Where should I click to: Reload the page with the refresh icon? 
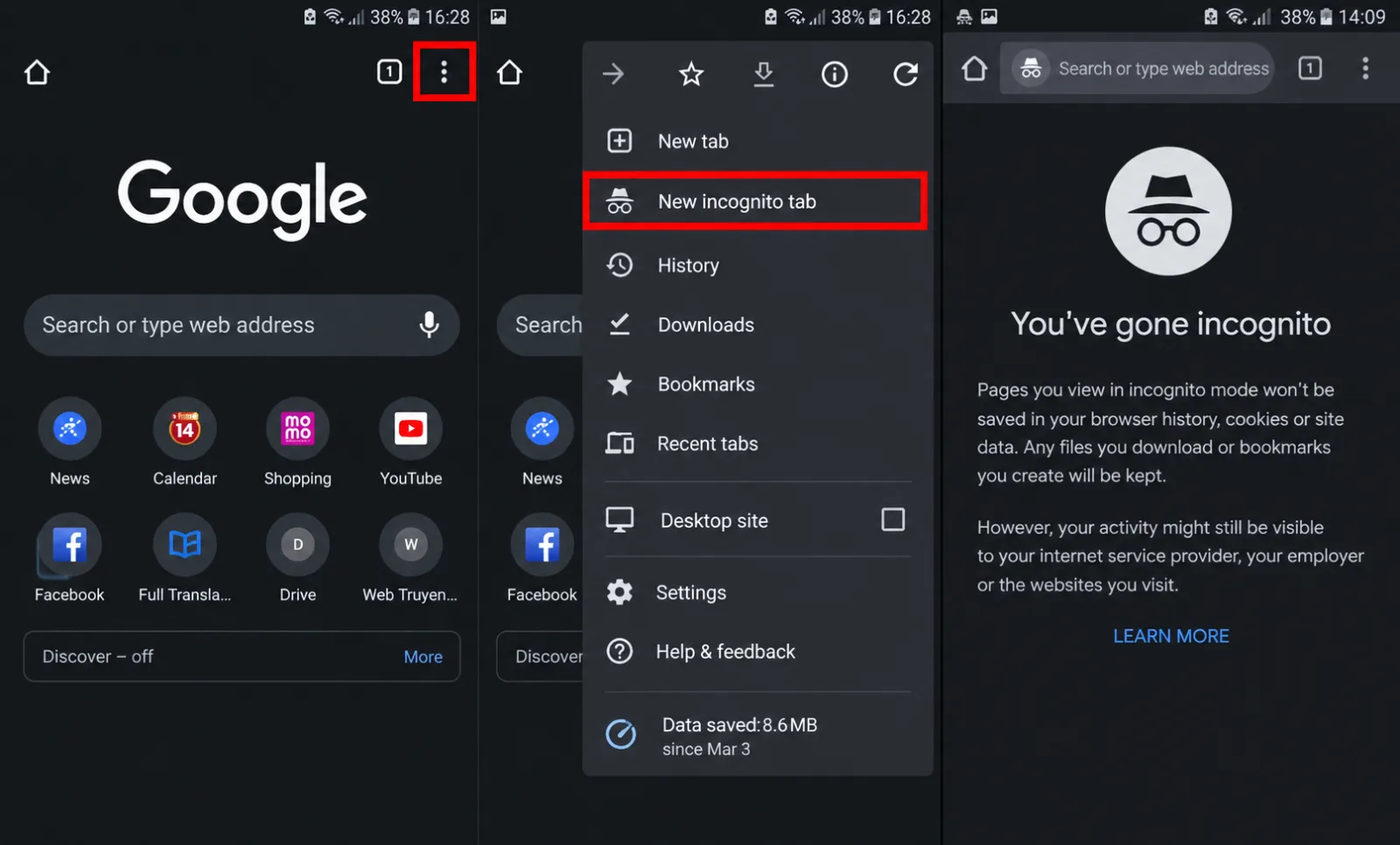906,74
